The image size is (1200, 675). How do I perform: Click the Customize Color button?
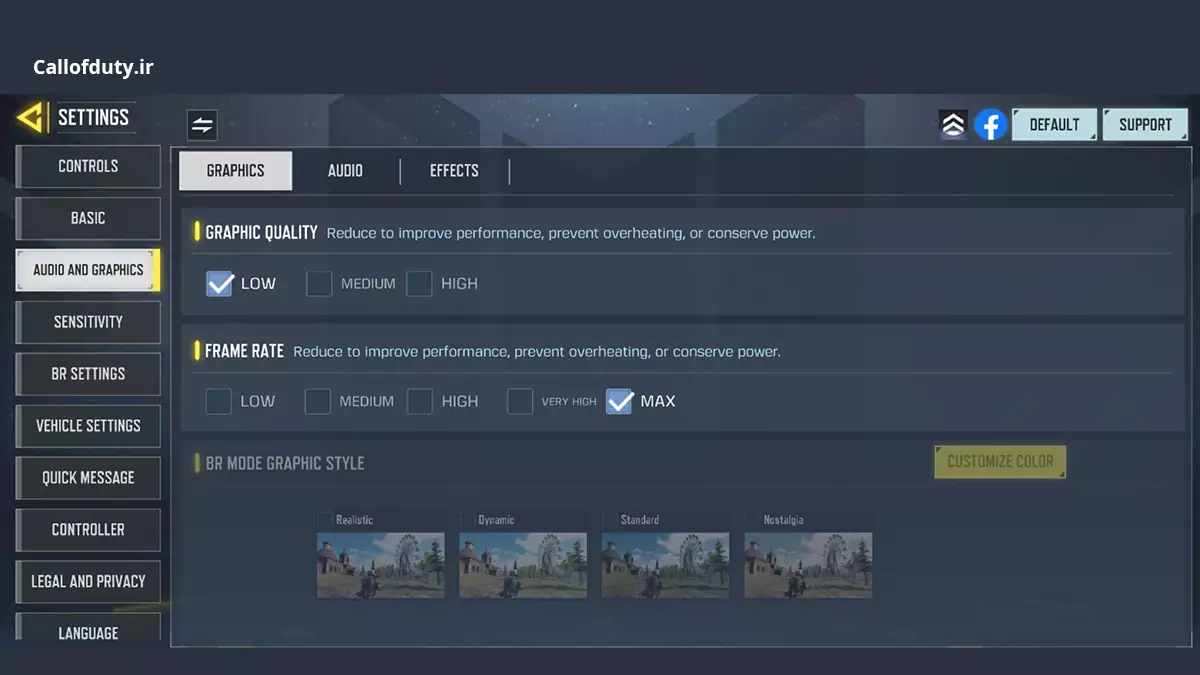[1000, 462]
